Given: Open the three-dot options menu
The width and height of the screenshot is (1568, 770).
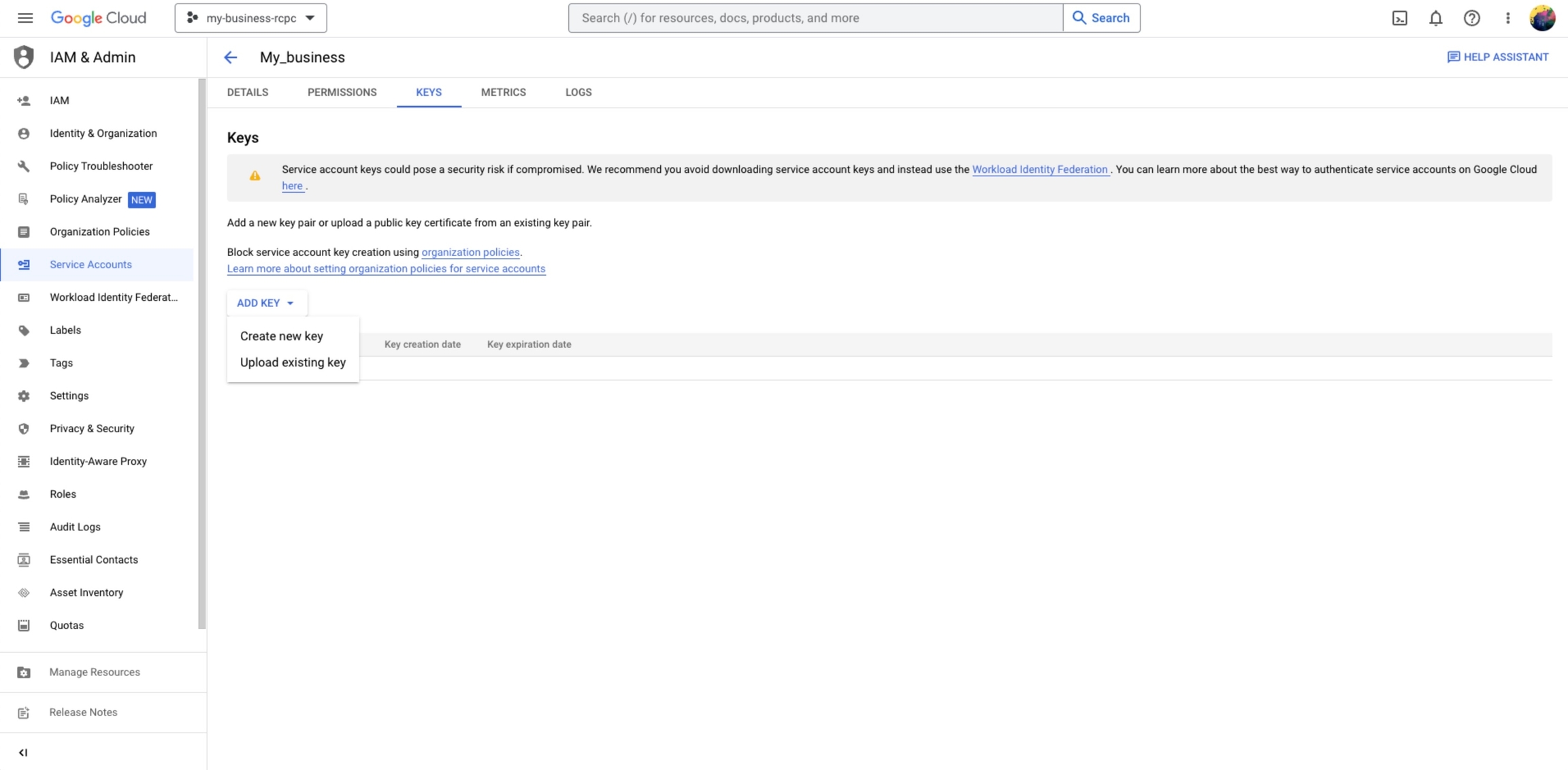Looking at the screenshot, I should pyautogui.click(x=1507, y=18).
